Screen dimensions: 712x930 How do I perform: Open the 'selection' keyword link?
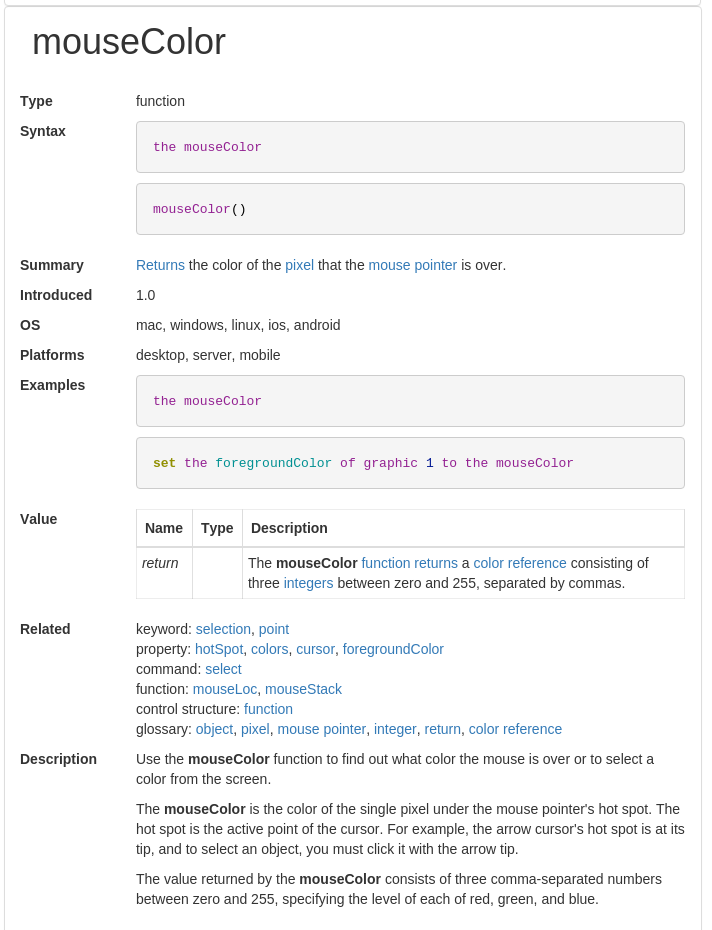click(x=223, y=629)
